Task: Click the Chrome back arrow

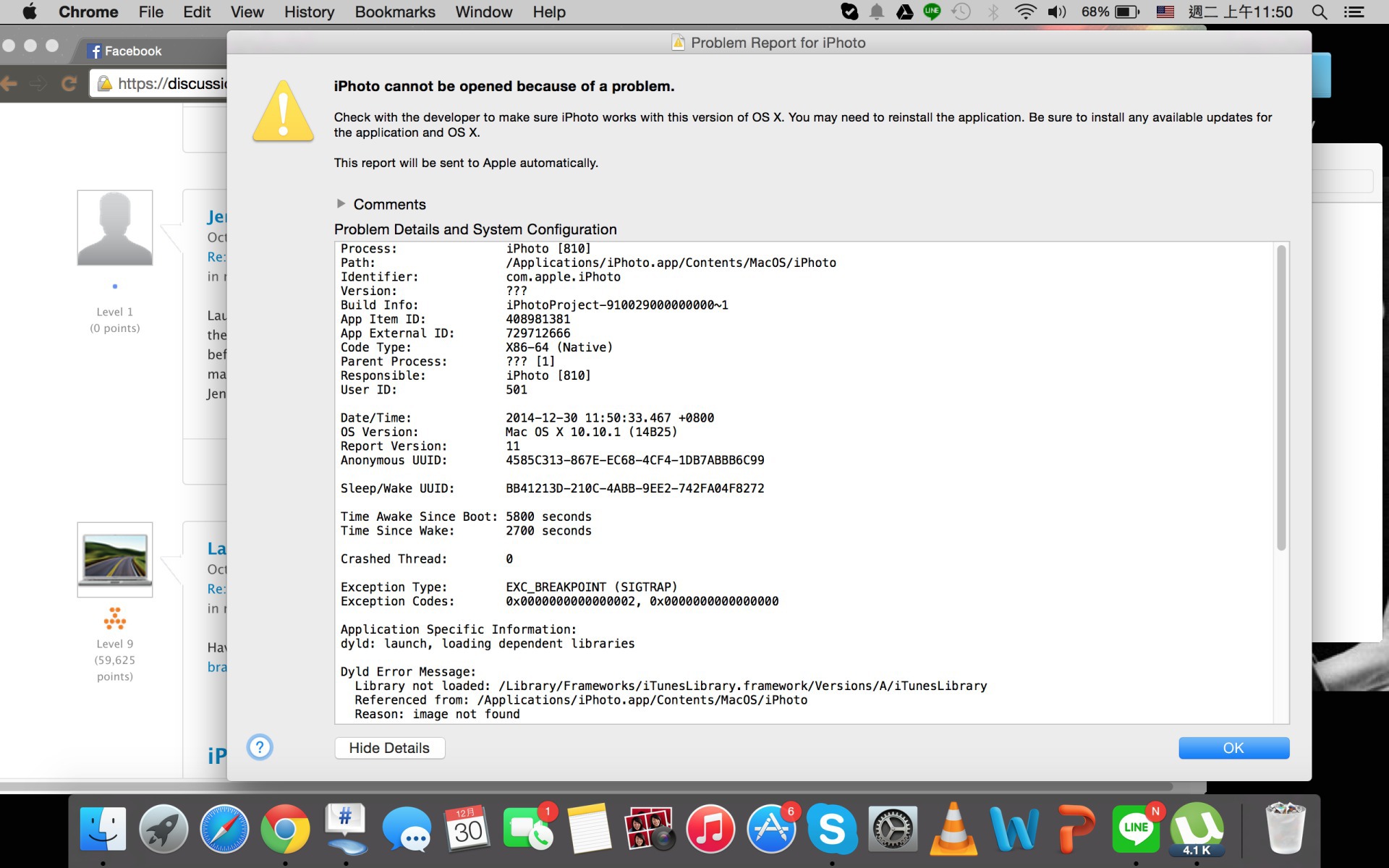Action: [9, 84]
